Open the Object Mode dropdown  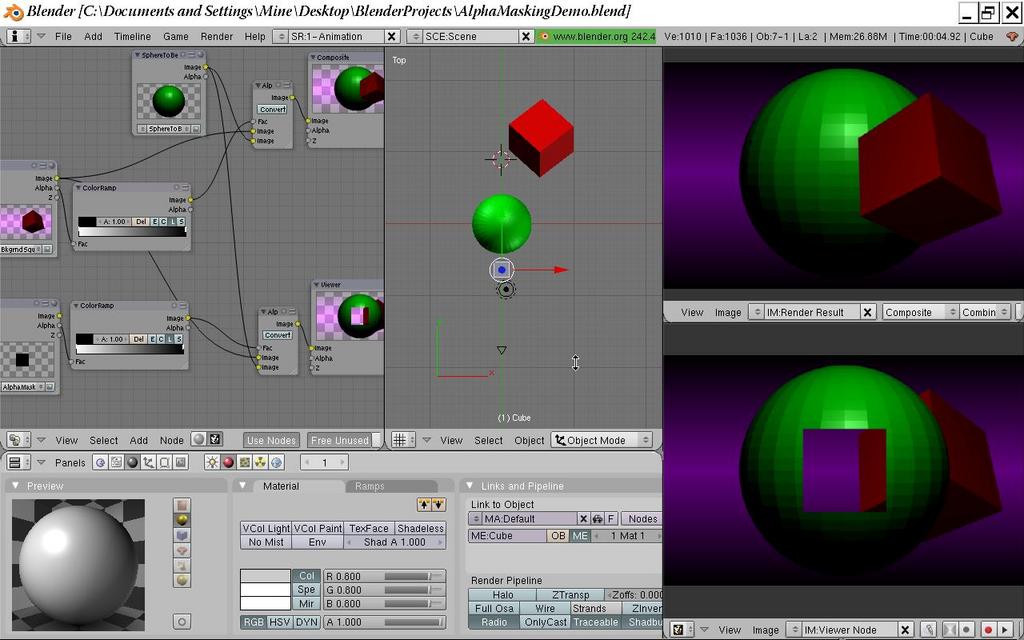[601, 440]
